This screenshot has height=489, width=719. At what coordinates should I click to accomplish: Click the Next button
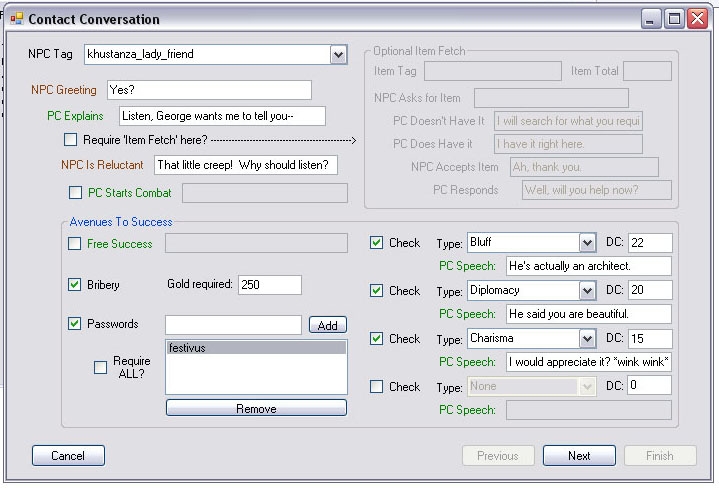click(x=579, y=456)
